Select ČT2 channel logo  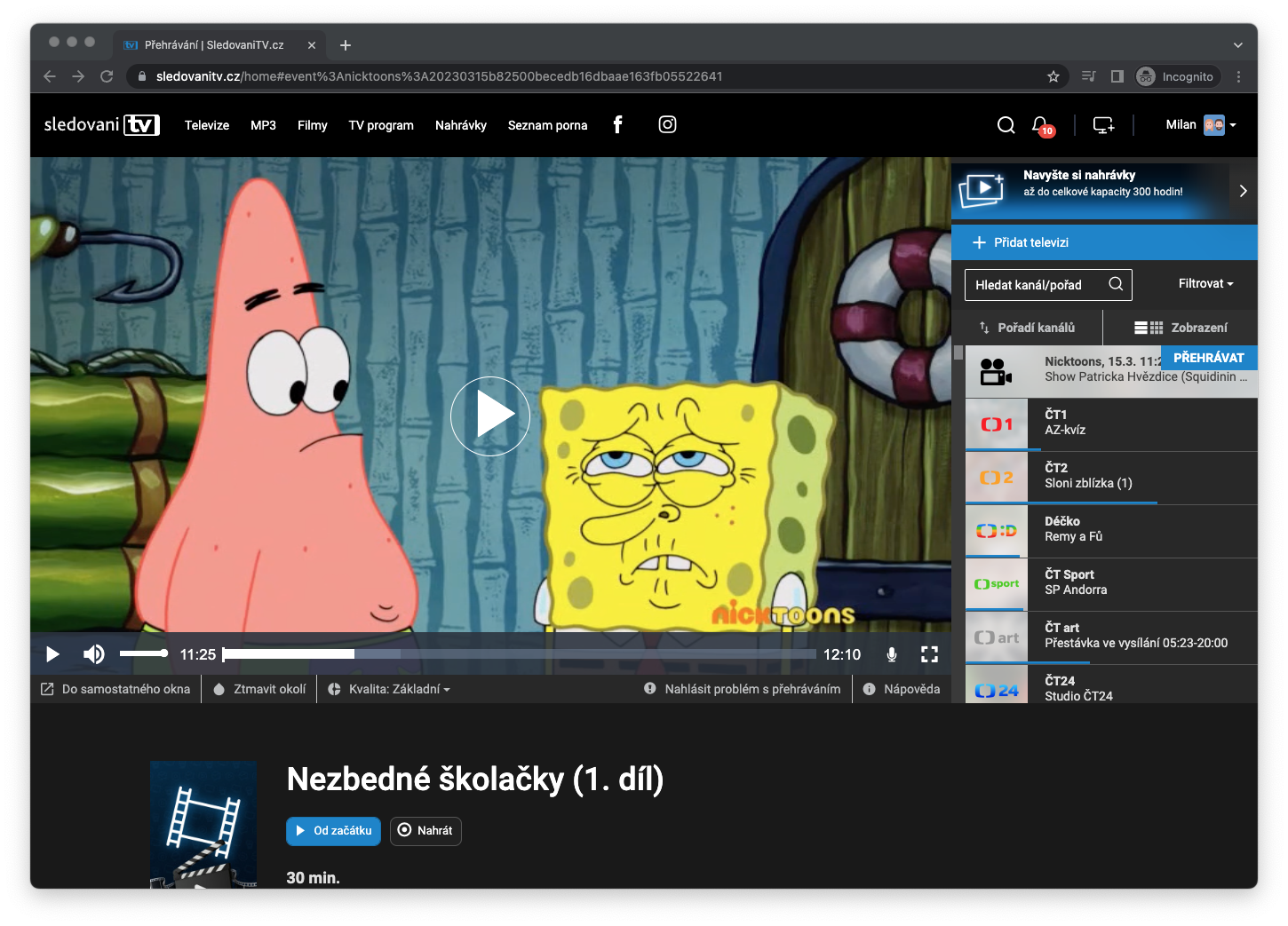click(997, 478)
